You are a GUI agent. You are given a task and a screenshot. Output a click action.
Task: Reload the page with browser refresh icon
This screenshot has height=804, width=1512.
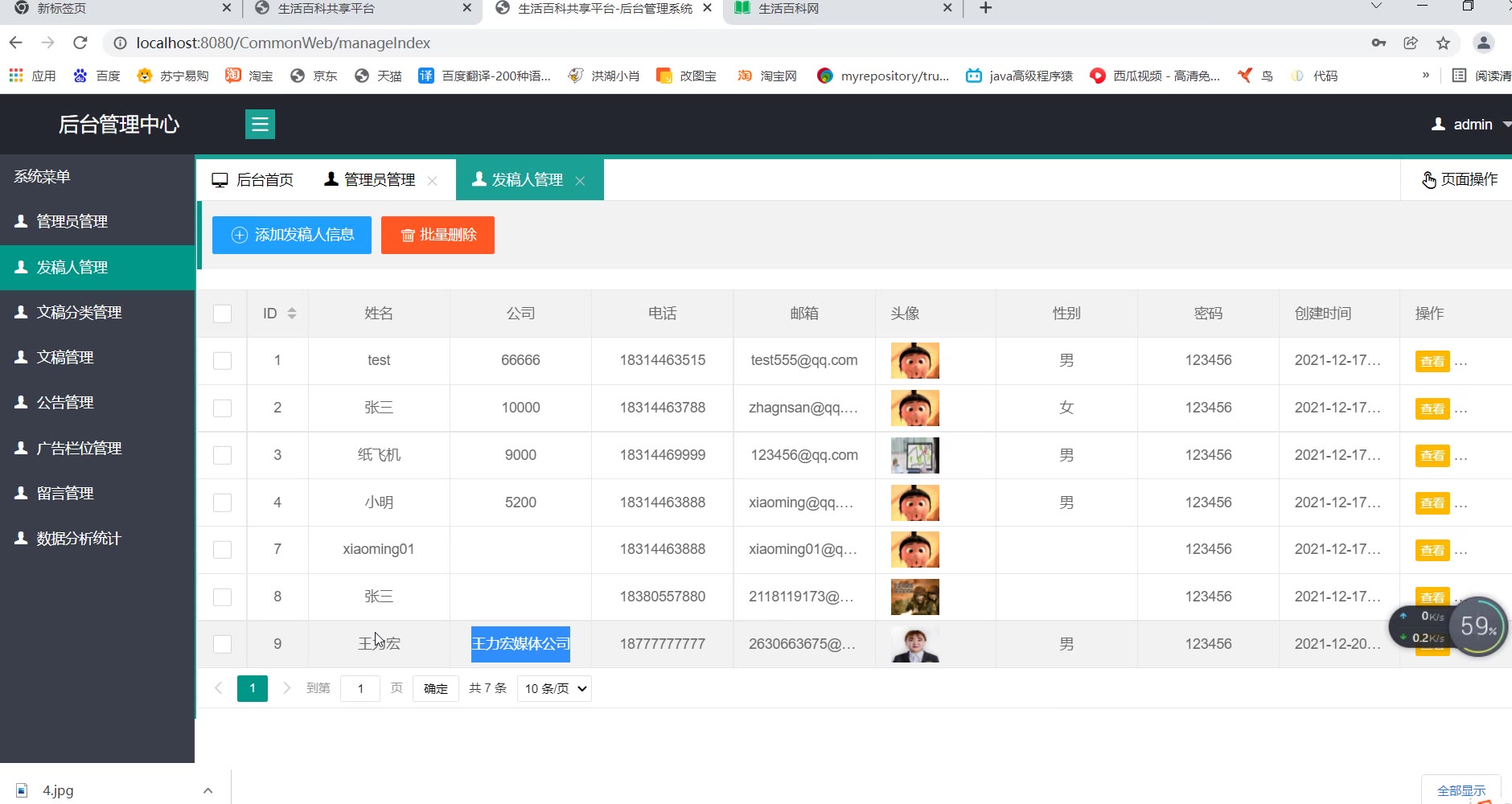click(80, 43)
